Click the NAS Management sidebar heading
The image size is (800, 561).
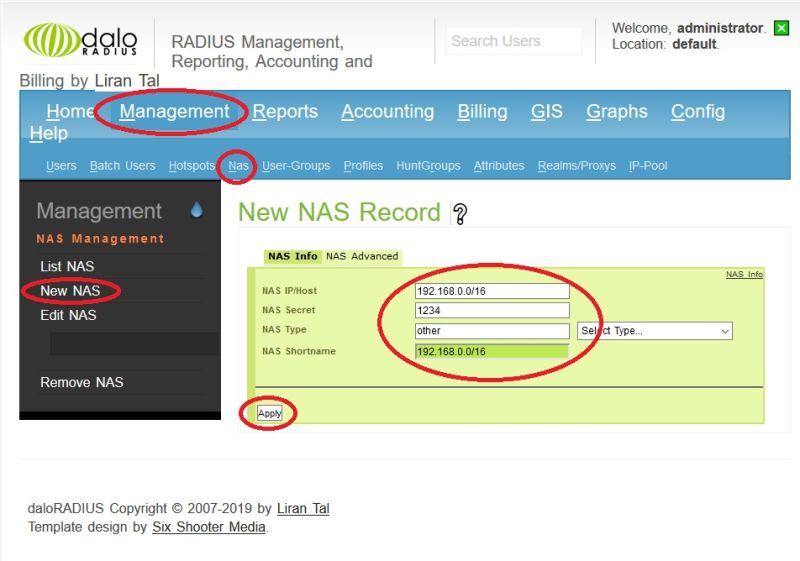coord(100,239)
